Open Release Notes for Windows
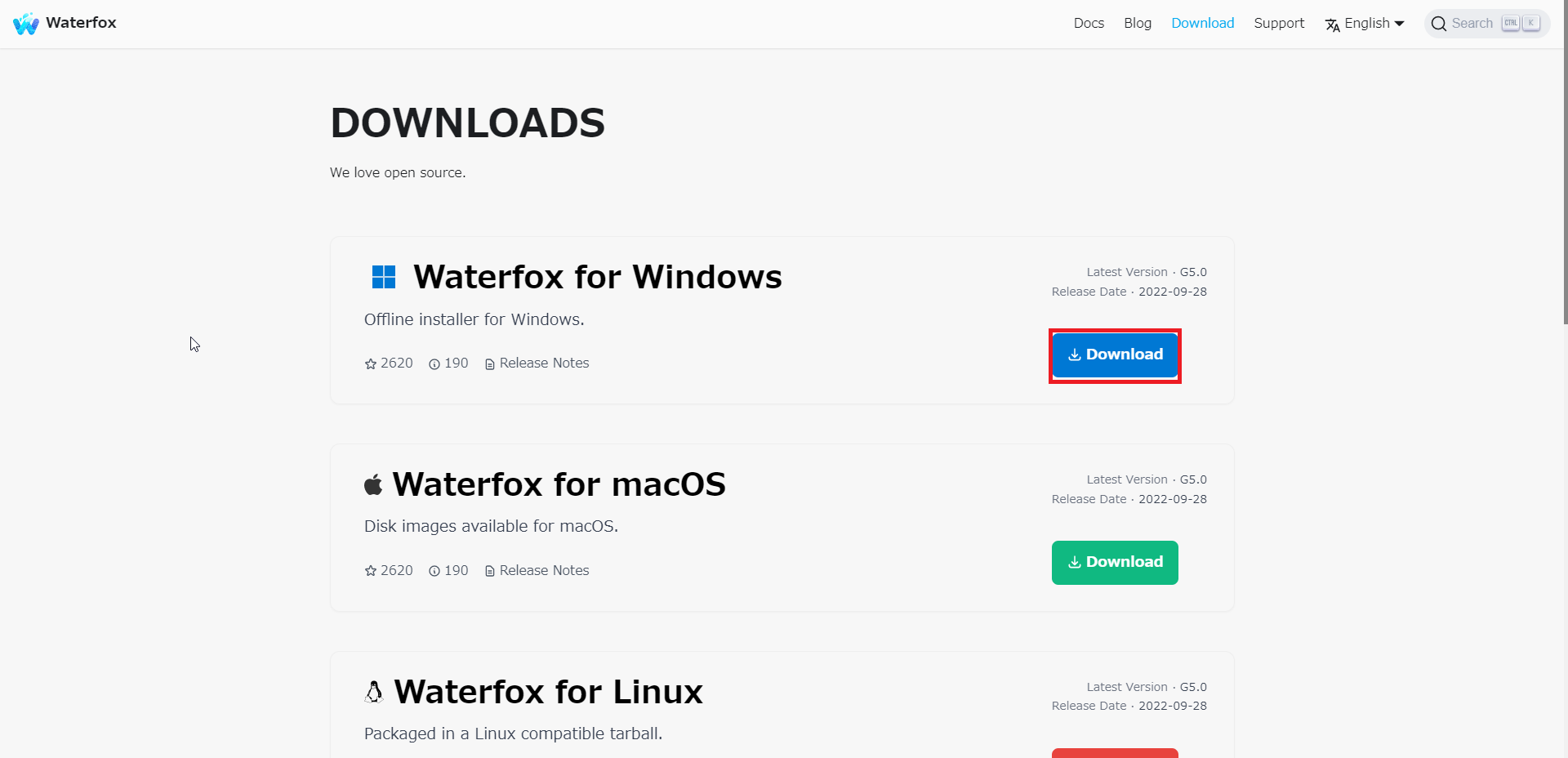 click(x=537, y=363)
